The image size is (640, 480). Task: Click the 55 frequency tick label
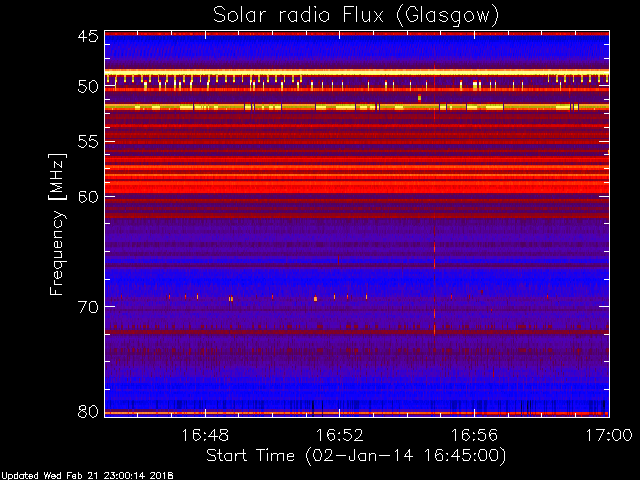coord(88,142)
